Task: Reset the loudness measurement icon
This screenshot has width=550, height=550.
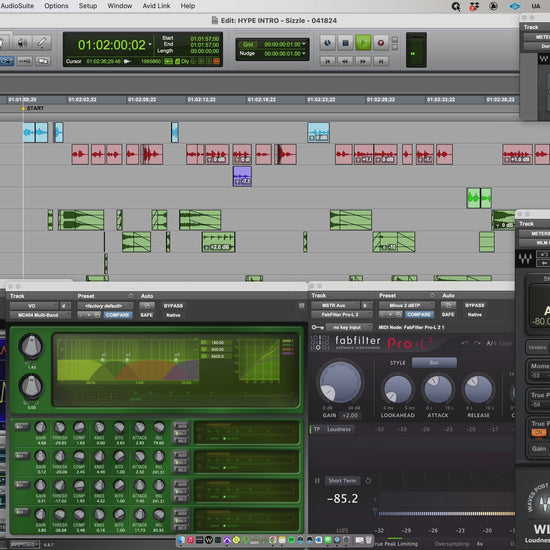Action: tap(368, 481)
